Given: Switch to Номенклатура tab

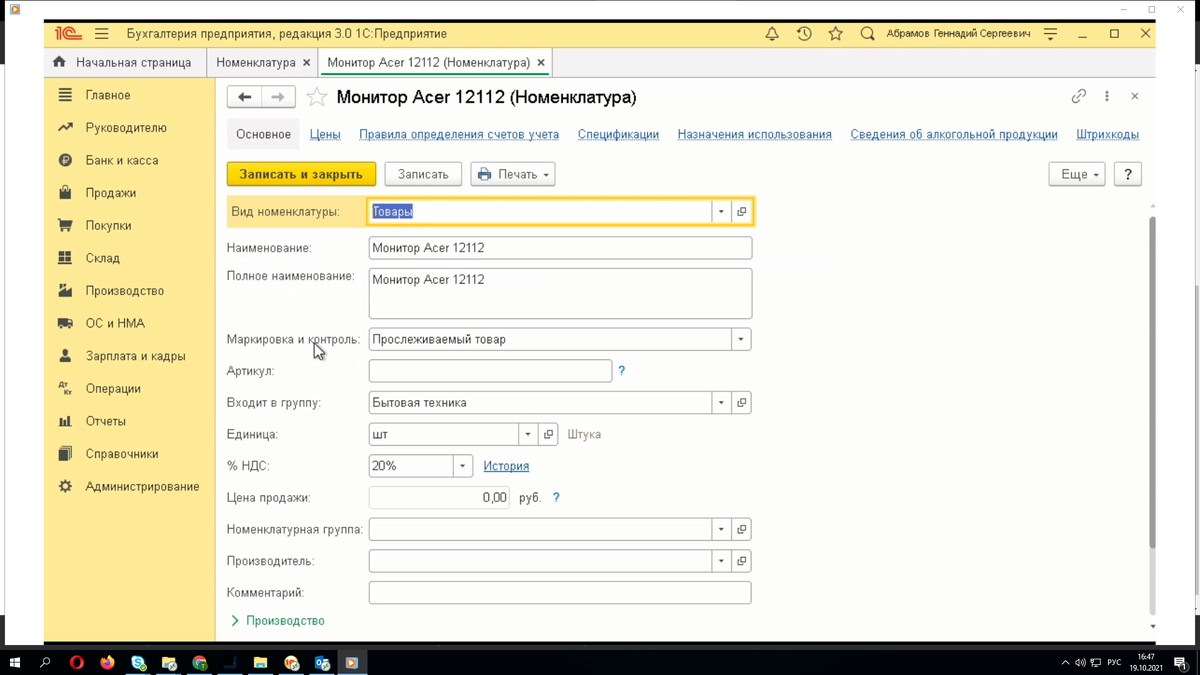Looking at the screenshot, I should [256, 62].
